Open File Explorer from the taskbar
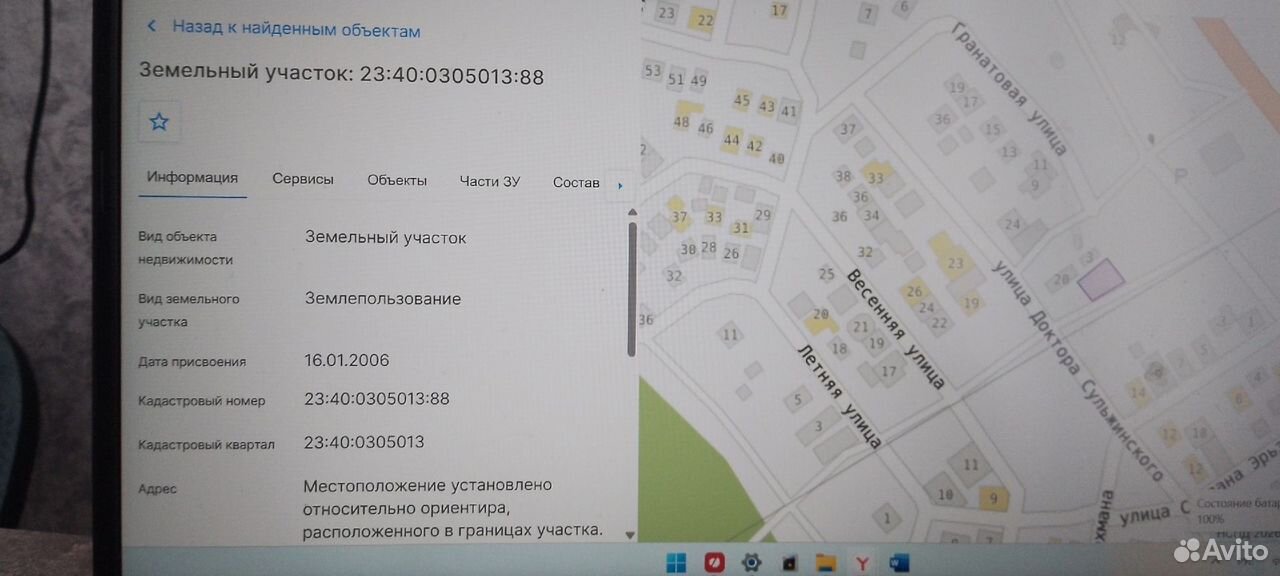The width and height of the screenshot is (1280, 576). pos(824,562)
